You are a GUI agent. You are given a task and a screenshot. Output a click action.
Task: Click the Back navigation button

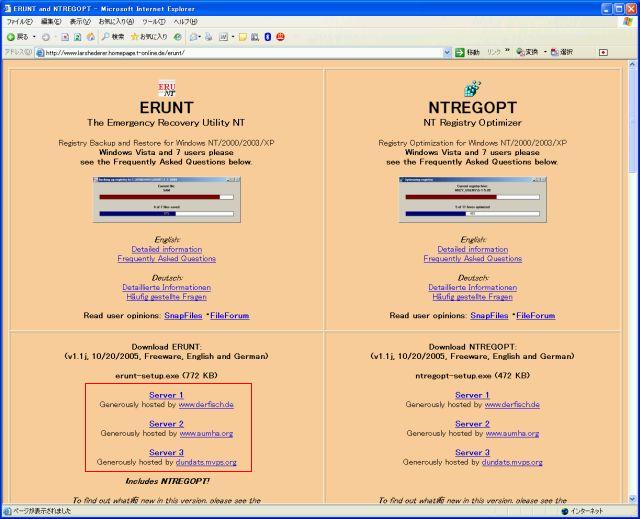click(x=17, y=36)
